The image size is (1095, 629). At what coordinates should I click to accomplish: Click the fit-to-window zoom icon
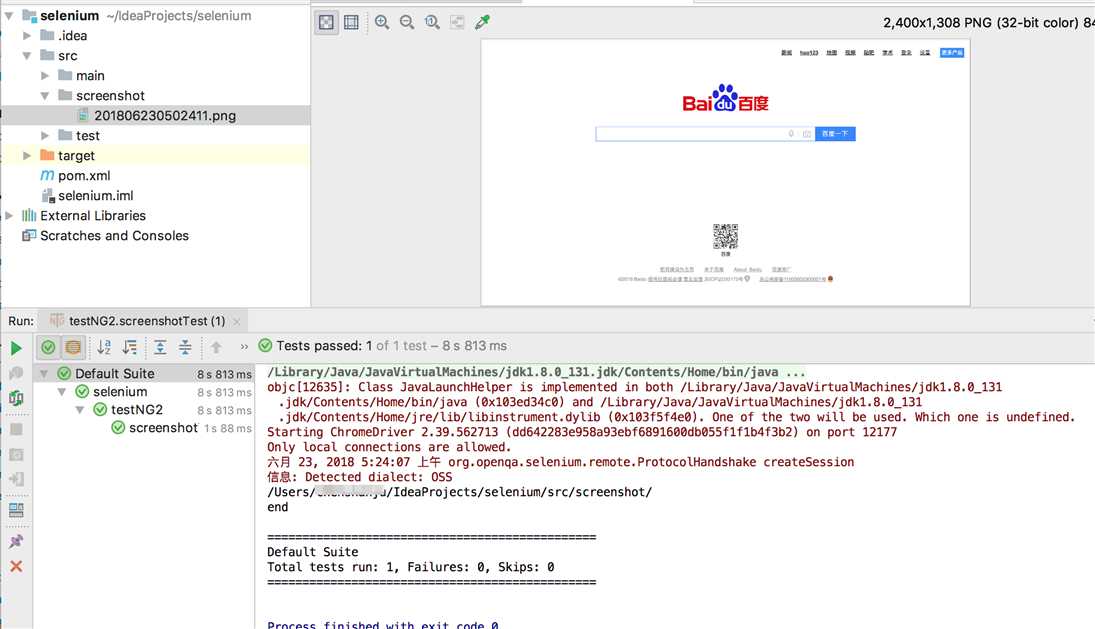tap(457, 22)
